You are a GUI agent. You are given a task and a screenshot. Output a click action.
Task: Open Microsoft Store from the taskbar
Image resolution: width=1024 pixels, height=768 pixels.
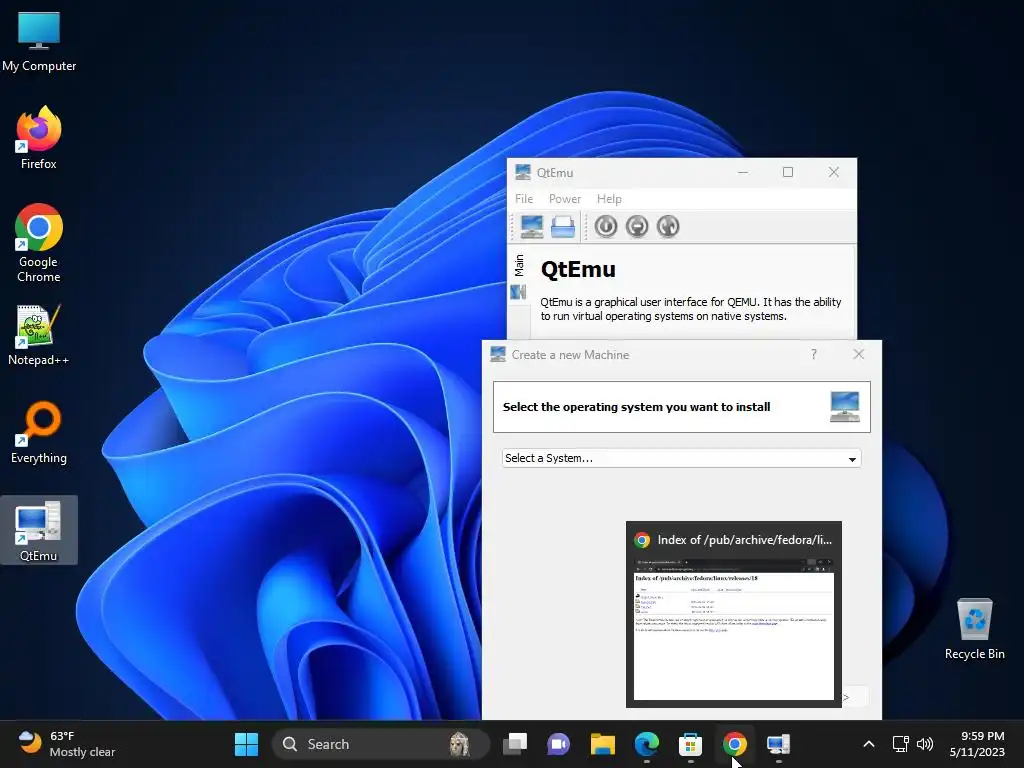point(690,744)
